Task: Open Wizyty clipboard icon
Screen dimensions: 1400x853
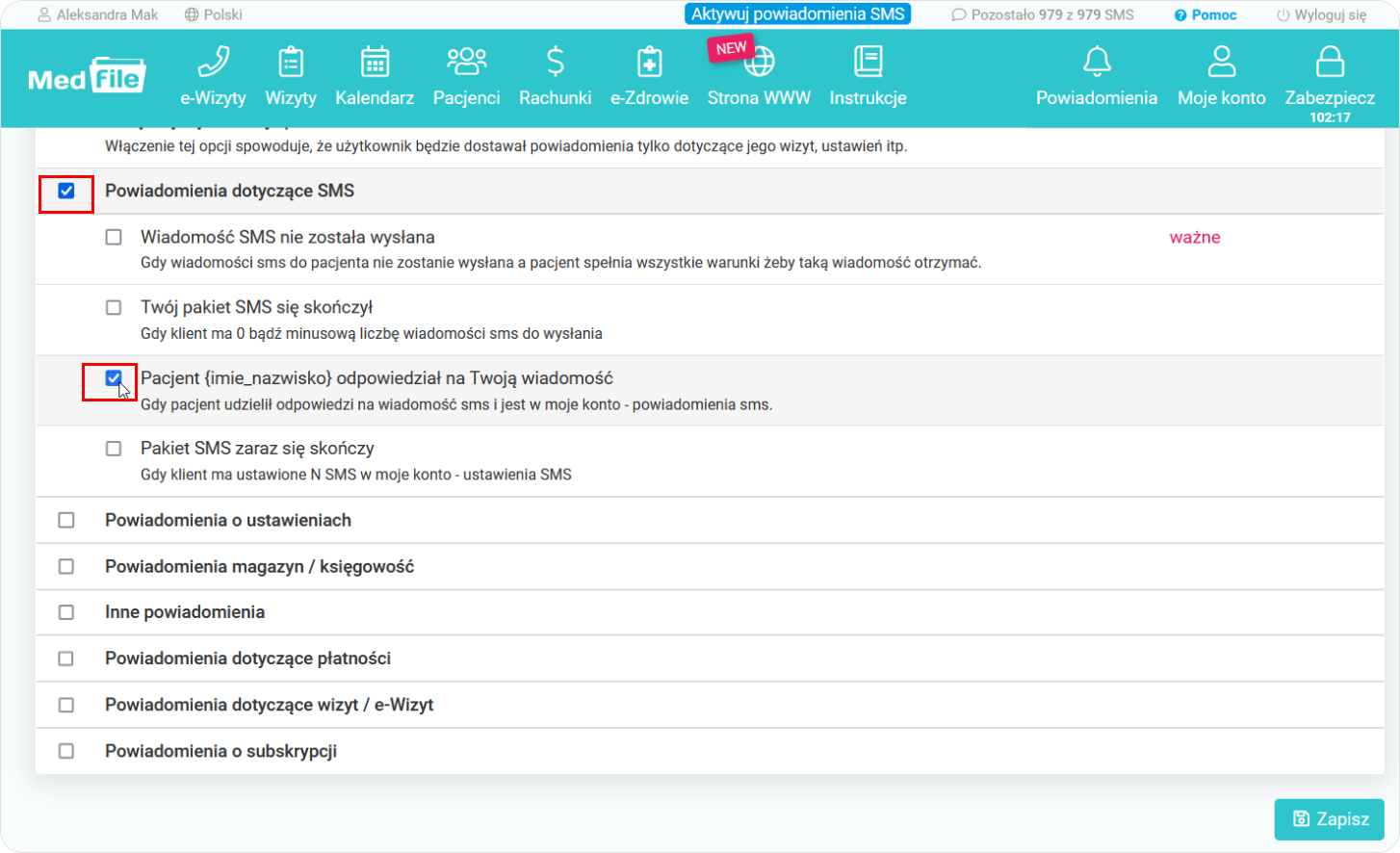Action: [291, 62]
